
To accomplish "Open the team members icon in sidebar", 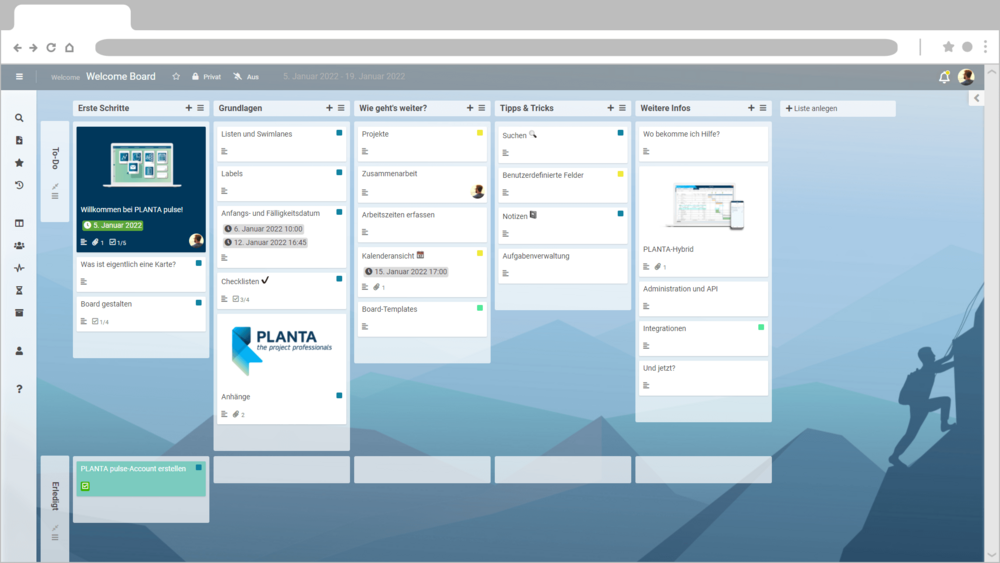I will 19,245.
